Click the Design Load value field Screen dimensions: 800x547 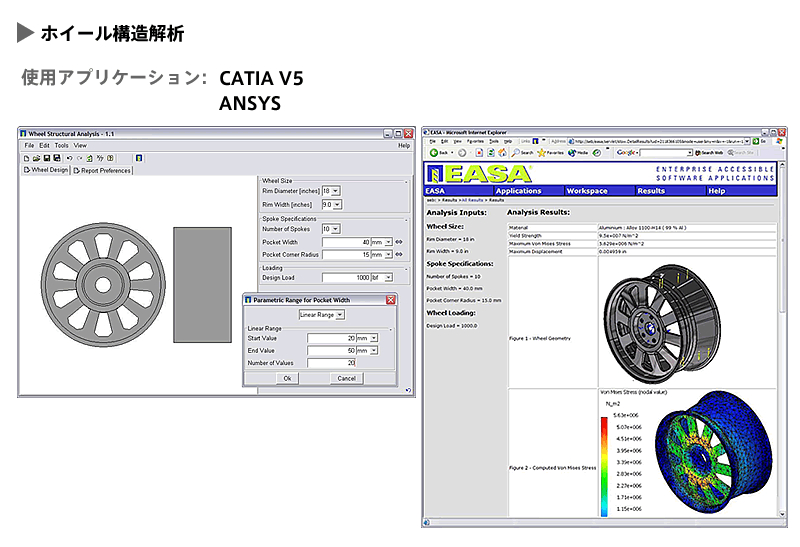(x=346, y=278)
